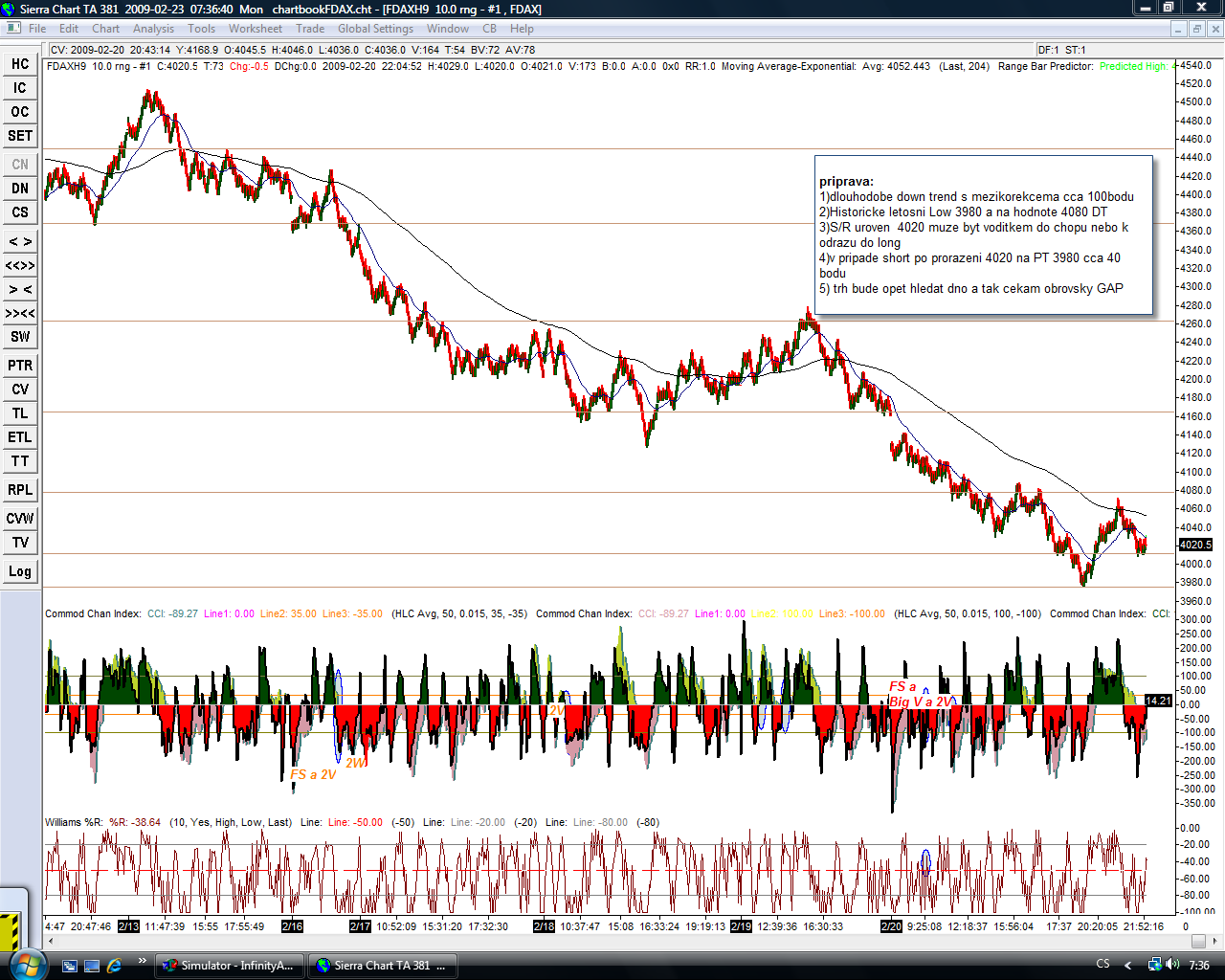Open the Log button in left toolbar
Image resolution: width=1225 pixels, height=980 pixels.
pyautogui.click(x=20, y=571)
